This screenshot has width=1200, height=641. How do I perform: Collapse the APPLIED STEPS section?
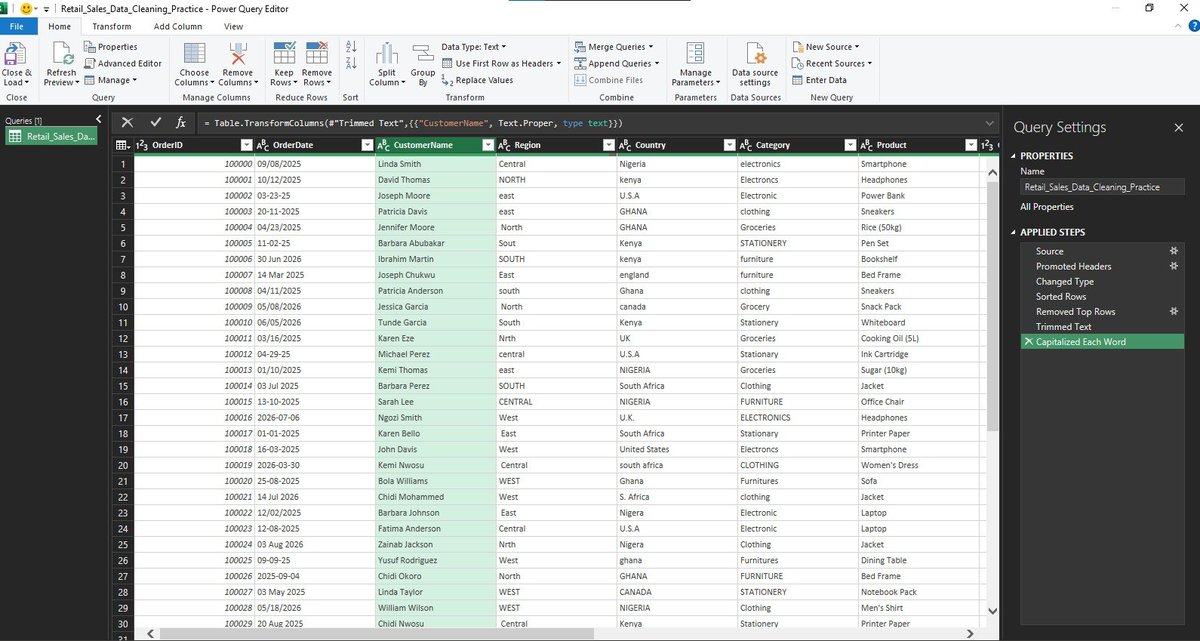(x=1013, y=232)
